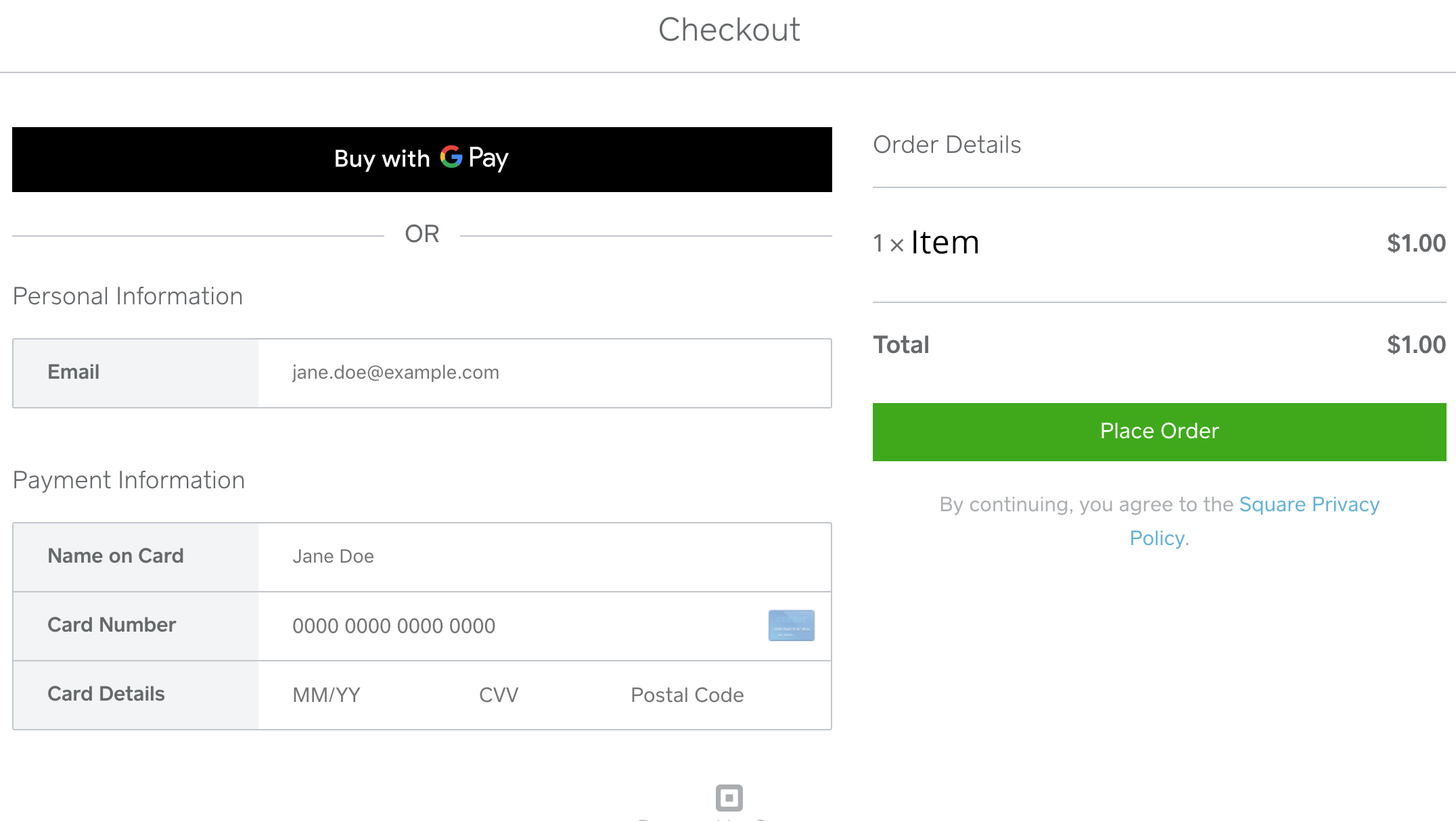Click the Order Details heading
The image size is (1456, 821).
tap(947, 145)
